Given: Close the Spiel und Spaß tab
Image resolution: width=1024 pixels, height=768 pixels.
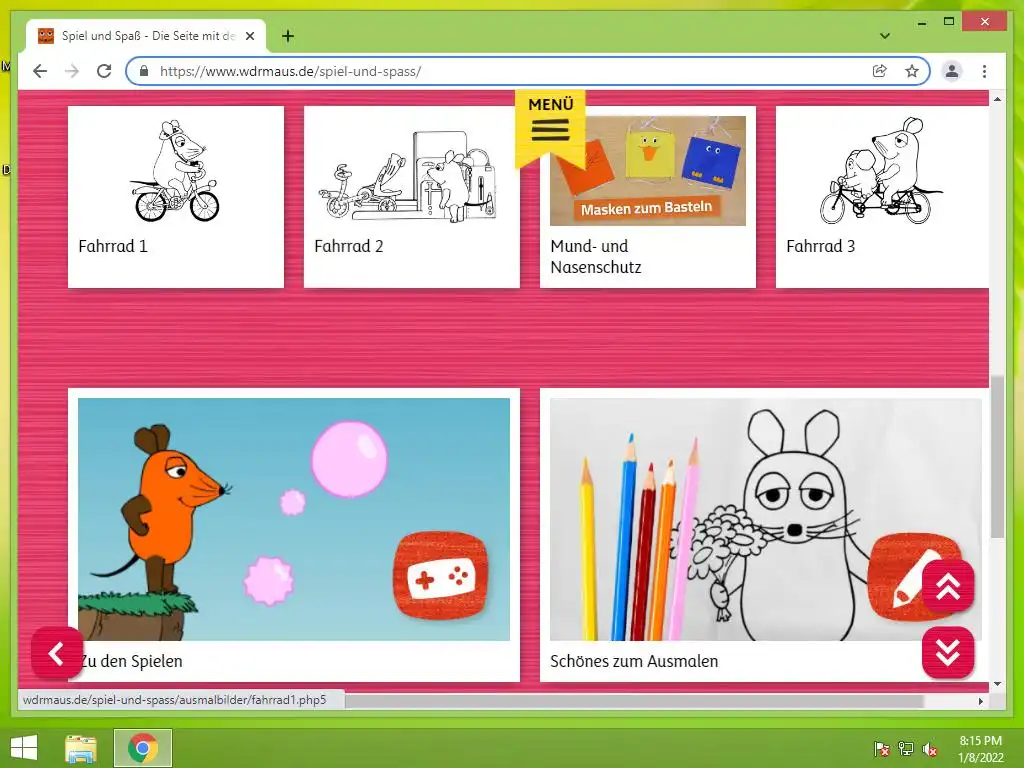Looking at the screenshot, I should [250, 36].
